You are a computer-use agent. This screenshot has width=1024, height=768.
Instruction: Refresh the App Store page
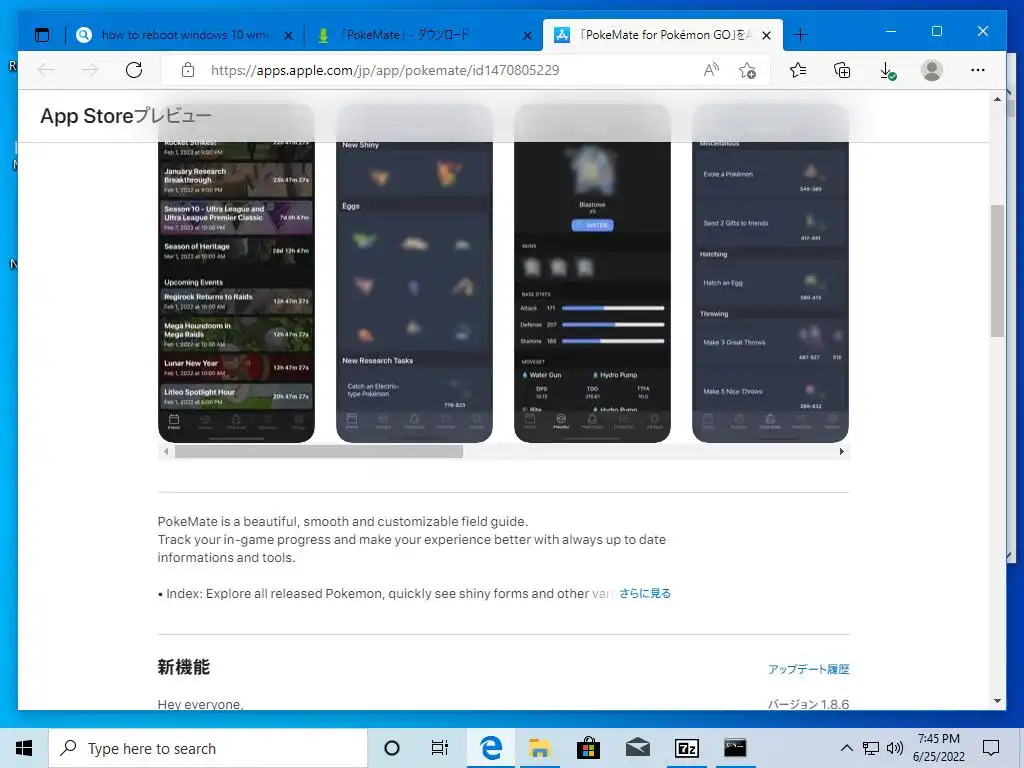[134, 70]
